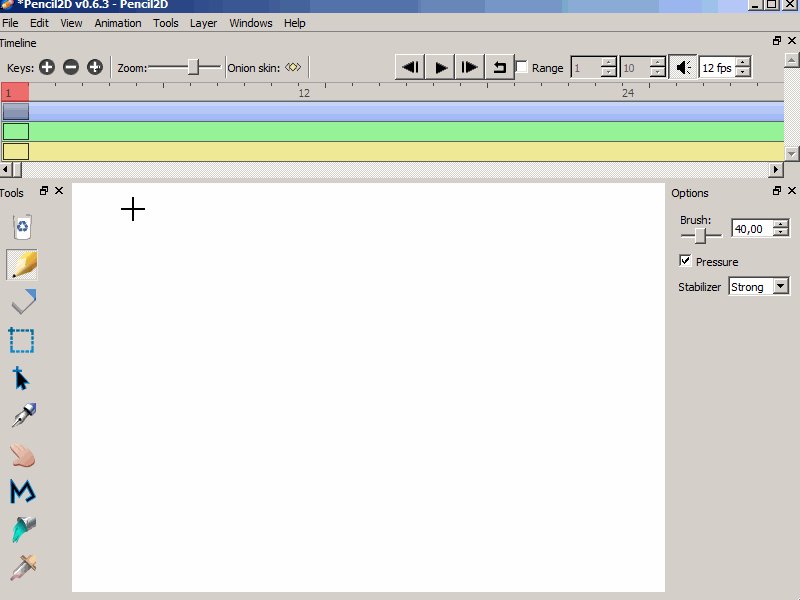Decrease the fps value
800x600 pixels.
click(x=743, y=72)
